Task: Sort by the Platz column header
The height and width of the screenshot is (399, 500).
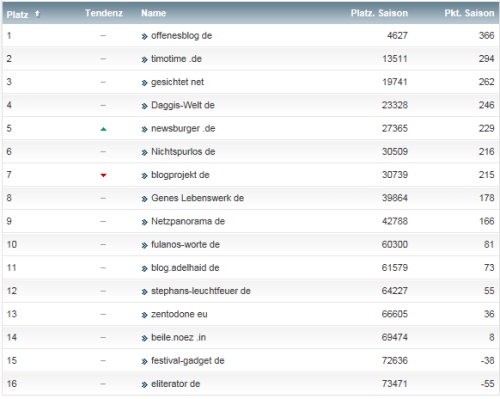Action: [x=17, y=14]
